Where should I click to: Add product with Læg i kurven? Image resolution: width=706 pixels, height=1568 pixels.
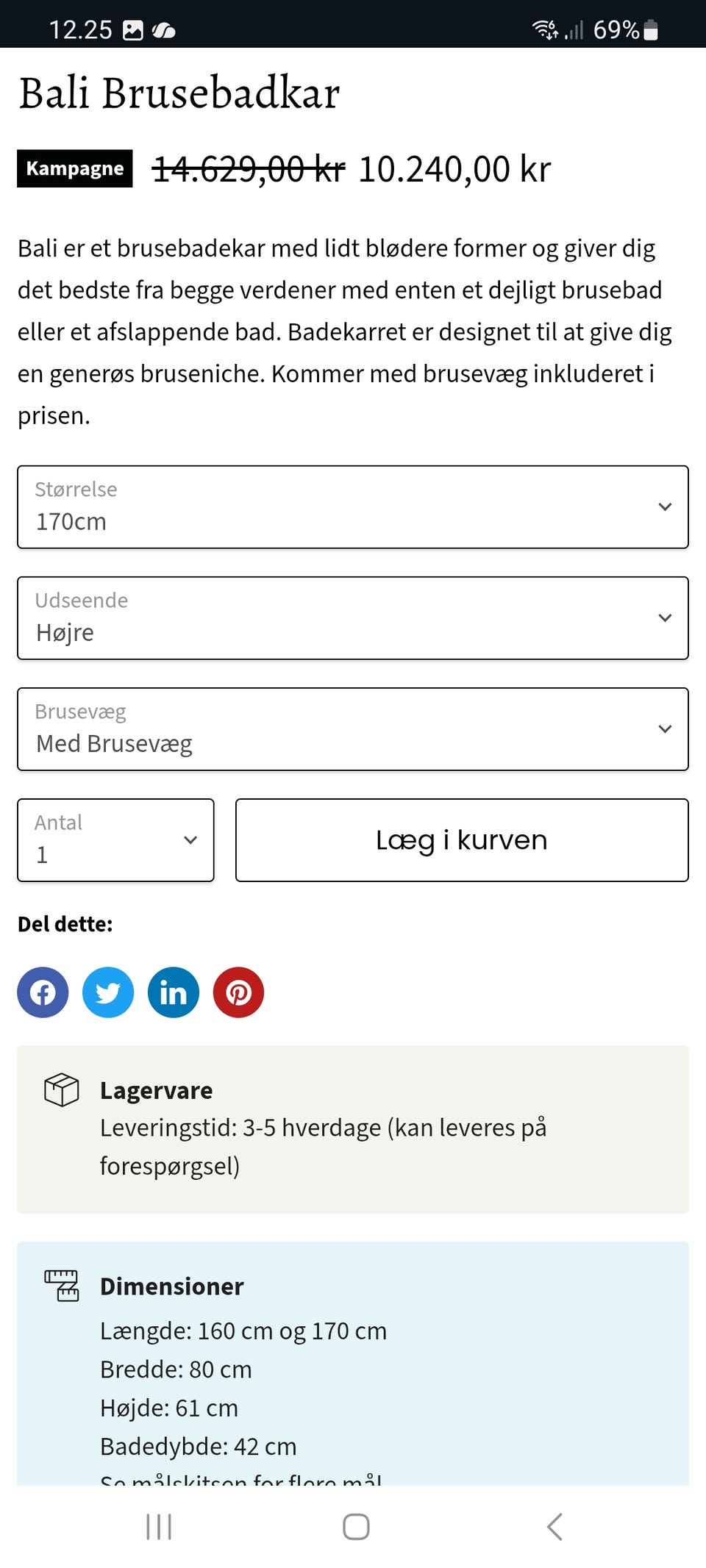[x=462, y=840]
